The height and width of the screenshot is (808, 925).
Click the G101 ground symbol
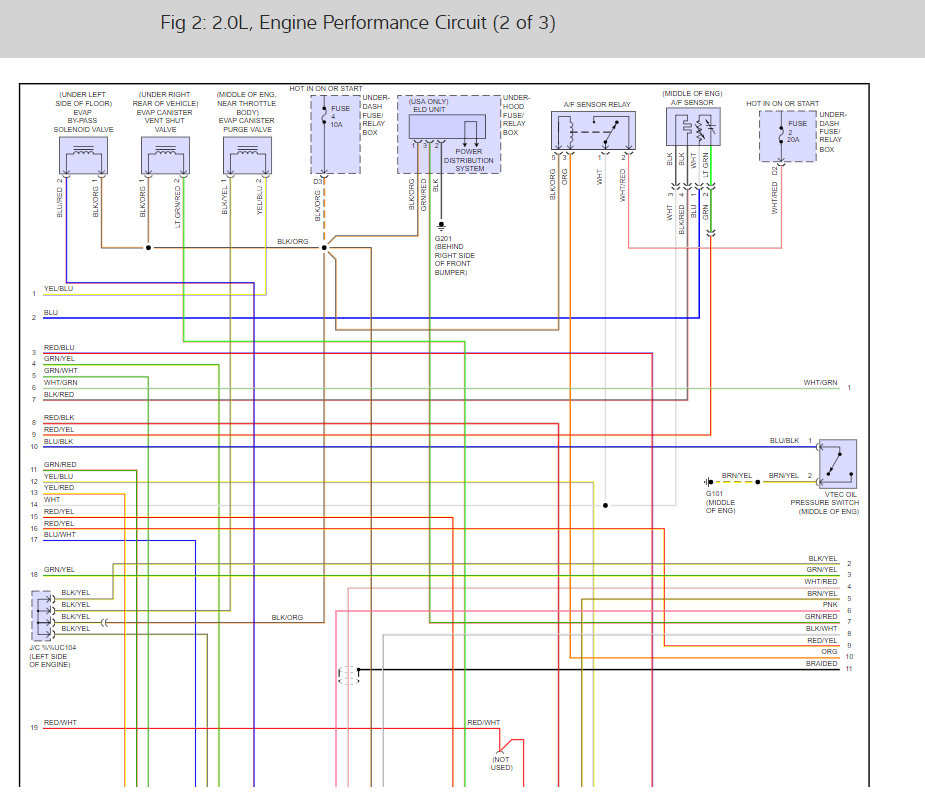tap(708, 482)
